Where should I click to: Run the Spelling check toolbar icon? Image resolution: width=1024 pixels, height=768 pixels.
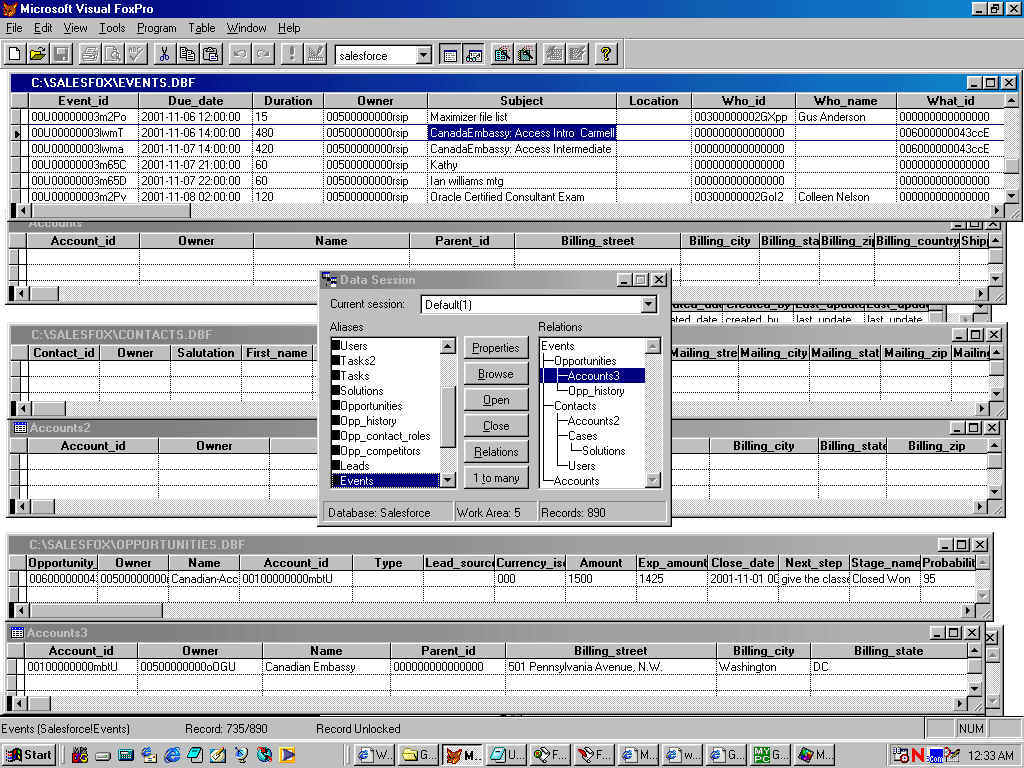[x=136, y=54]
